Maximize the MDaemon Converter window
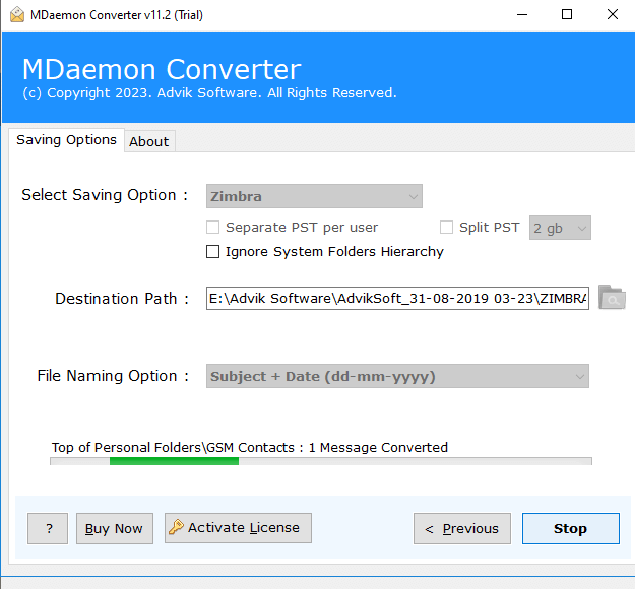635x589 pixels. point(567,15)
